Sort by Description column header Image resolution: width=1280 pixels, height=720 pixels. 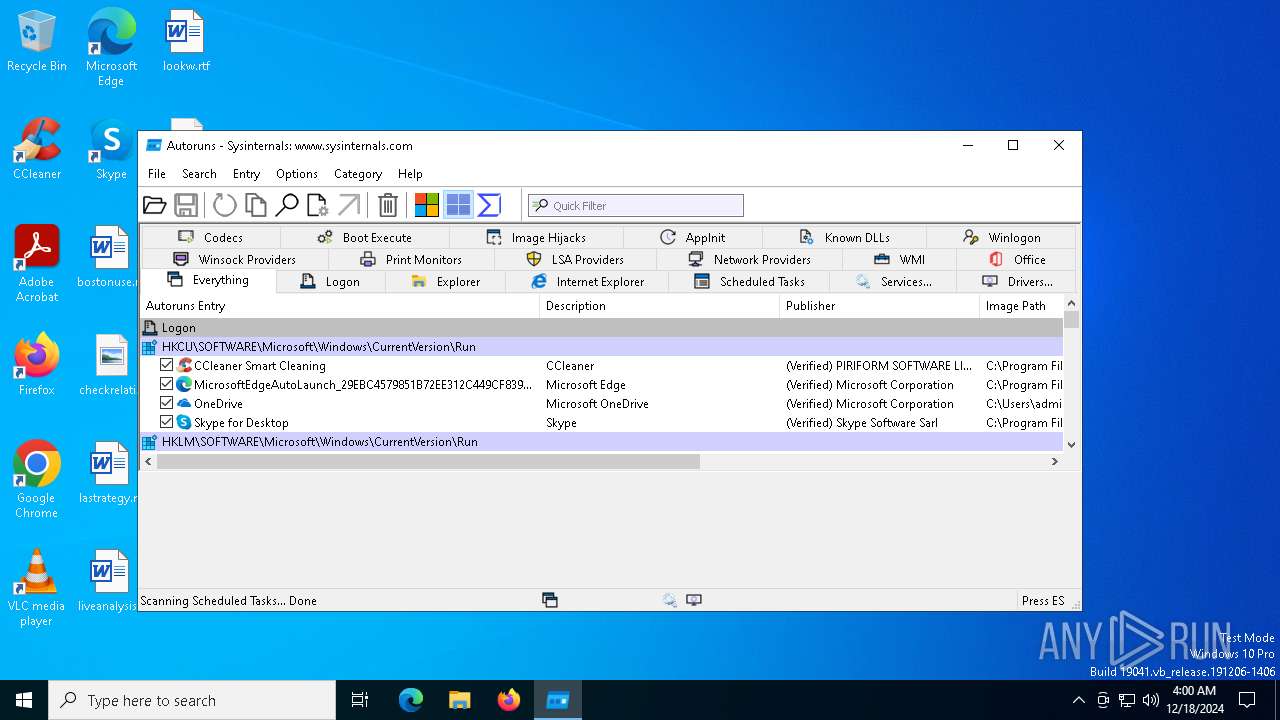(660, 306)
